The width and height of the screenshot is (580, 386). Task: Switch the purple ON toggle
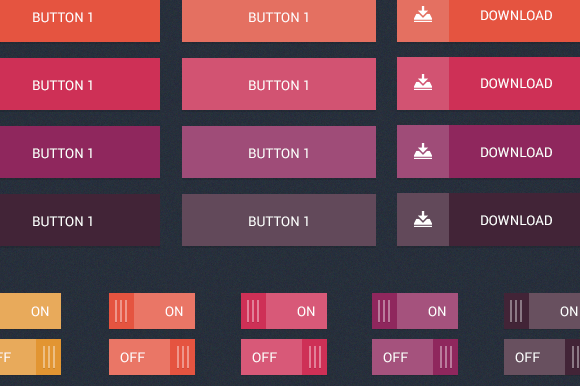click(415, 311)
